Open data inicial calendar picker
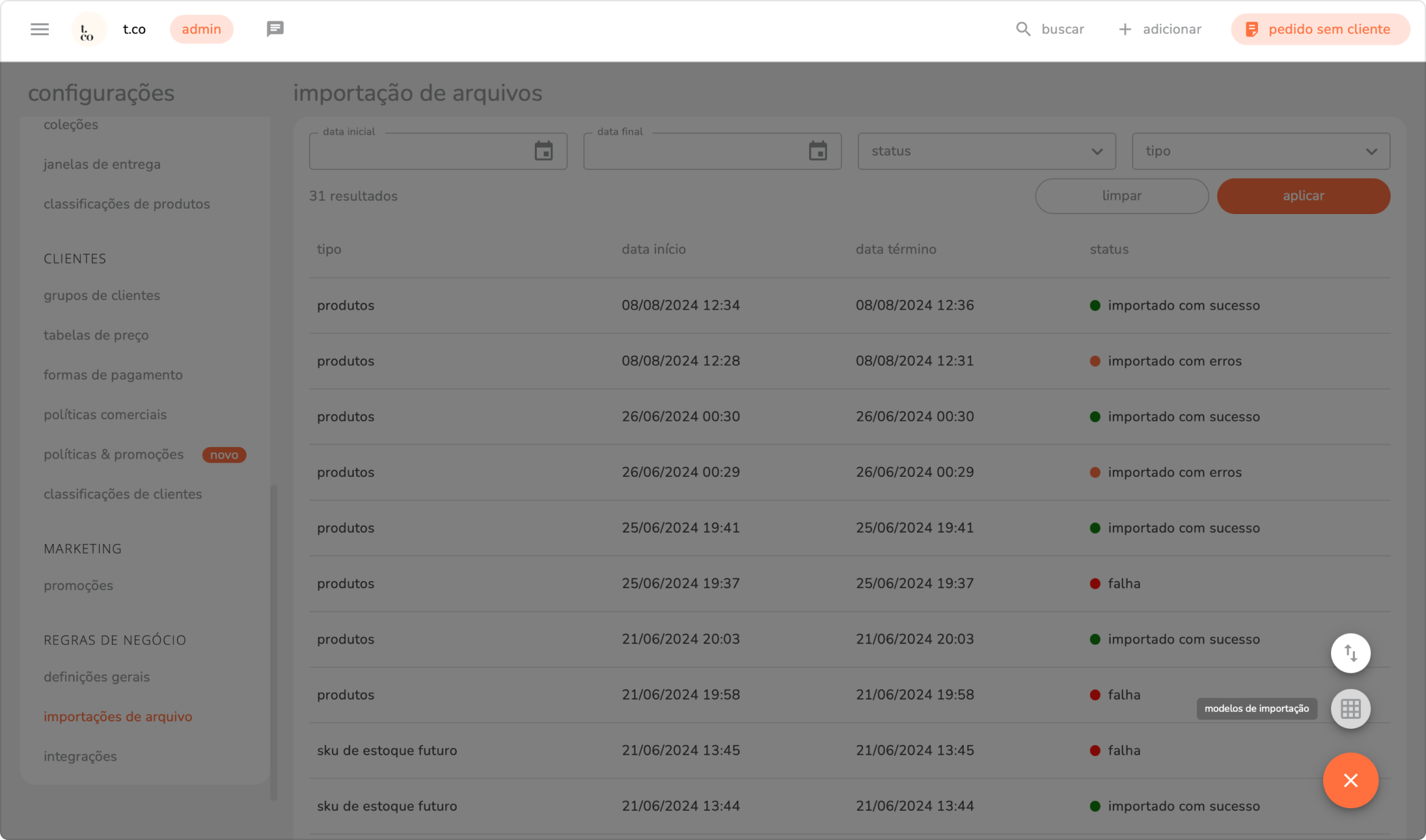 (x=544, y=151)
